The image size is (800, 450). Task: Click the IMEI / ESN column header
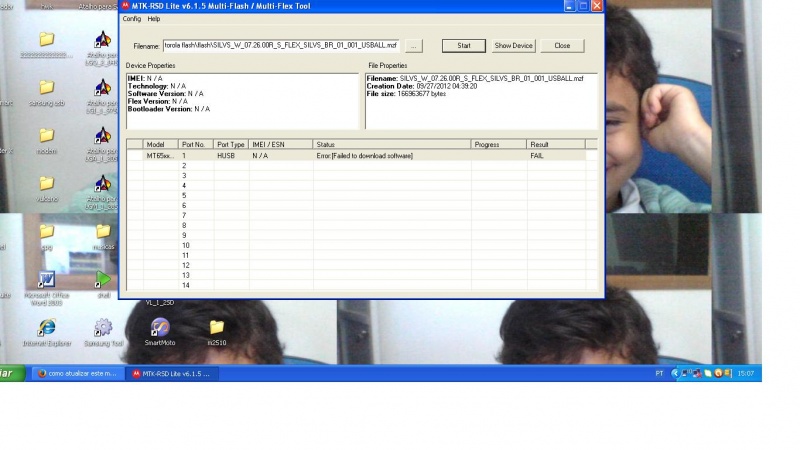tap(281, 144)
